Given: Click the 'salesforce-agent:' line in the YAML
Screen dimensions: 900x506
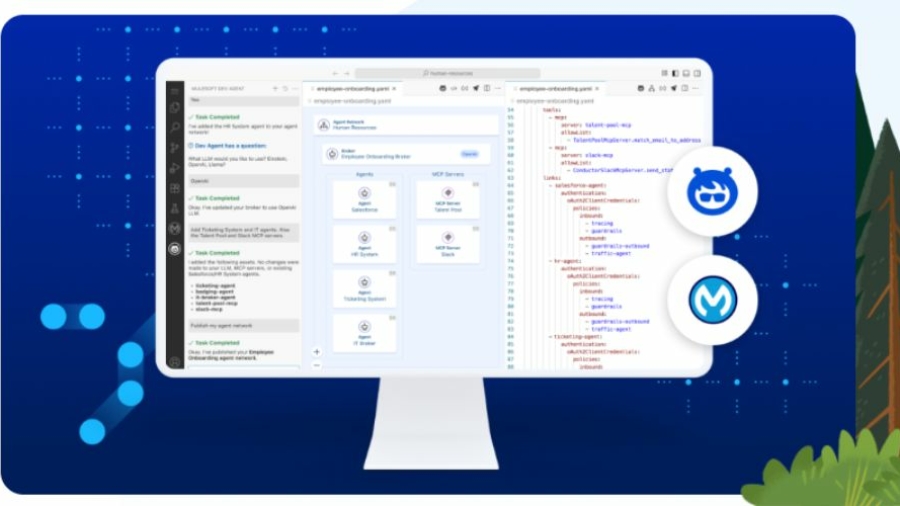Looking at the screenshot, I should (x=580, y=186).
